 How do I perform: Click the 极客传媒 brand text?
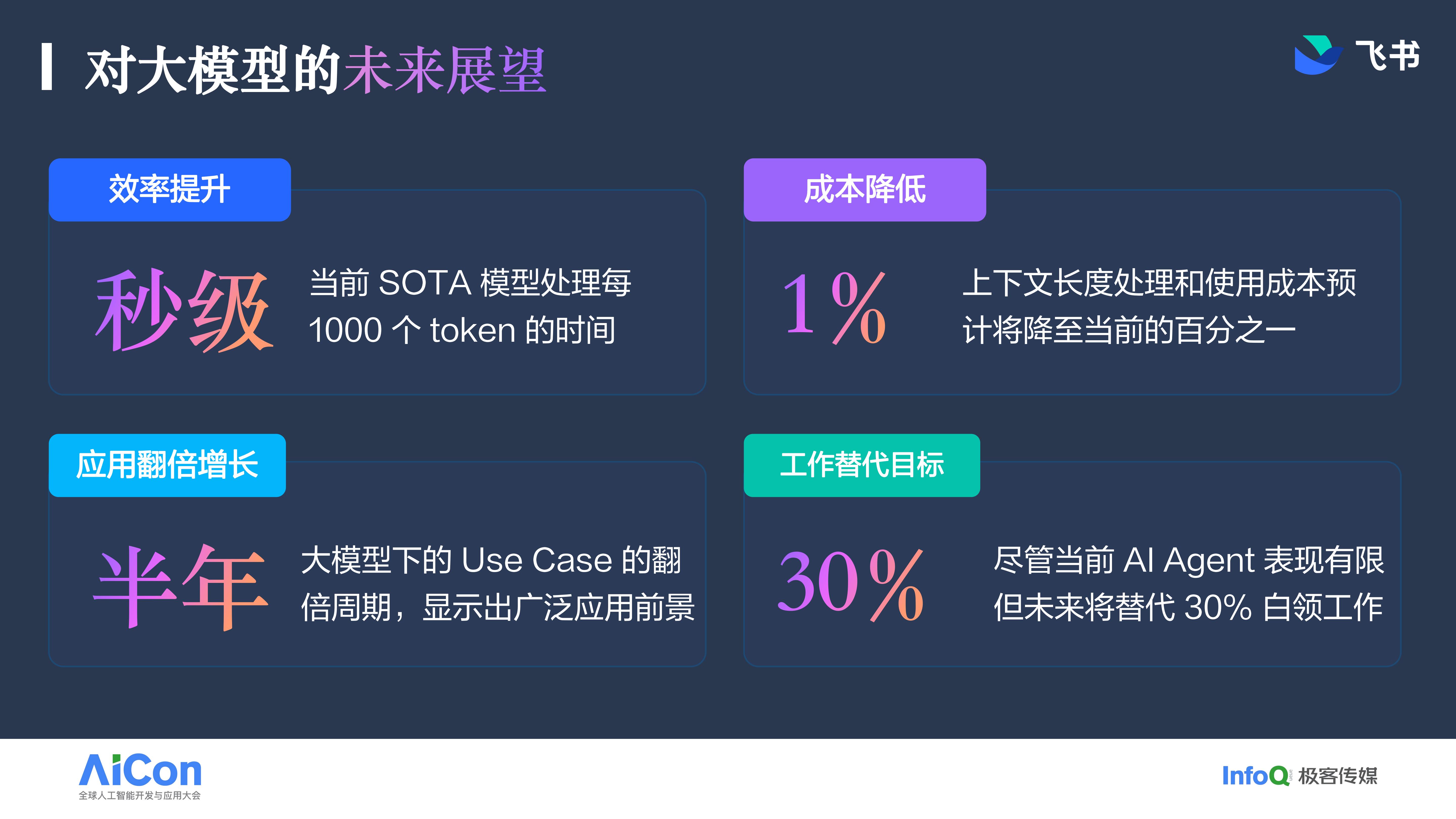tap(1338, 776)
